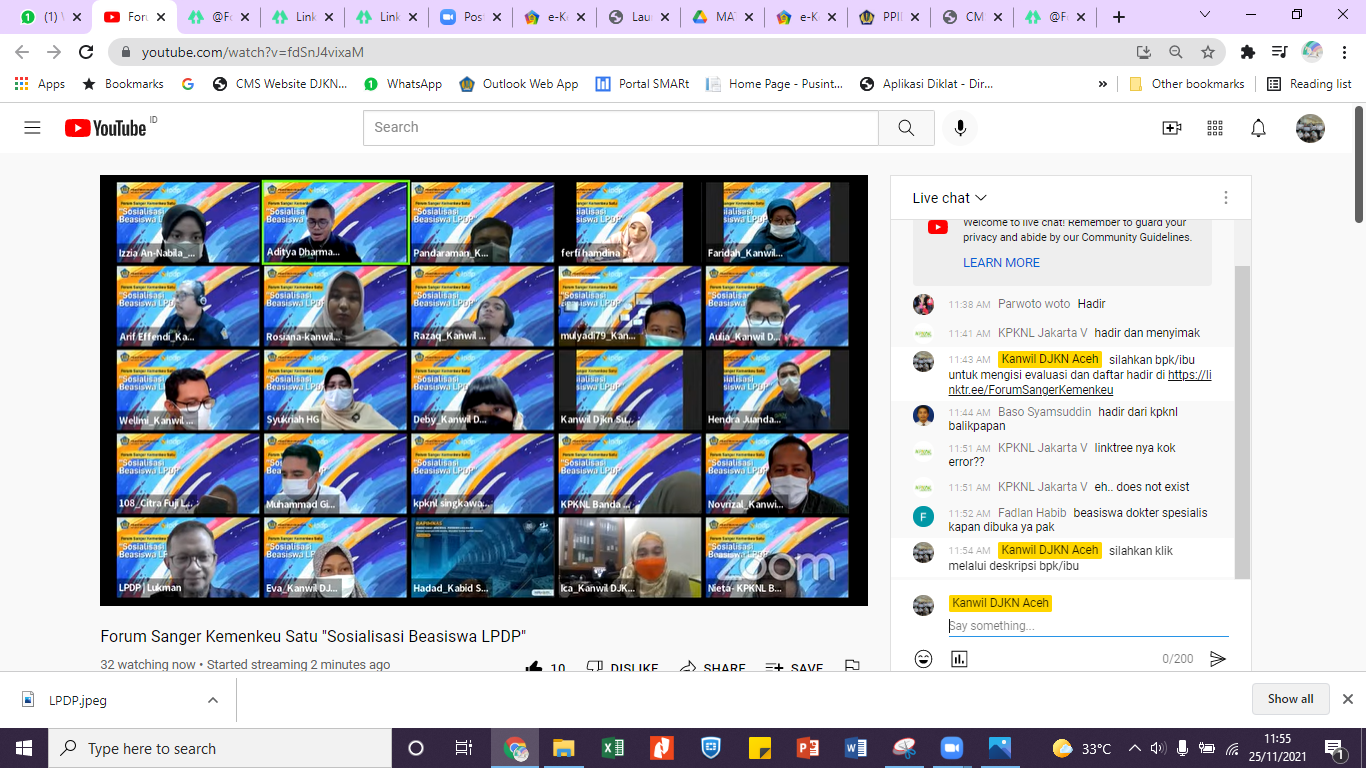Expand the Live chat mode dropdown
This screenshot has height=768, width=1366.
point(950,198)
